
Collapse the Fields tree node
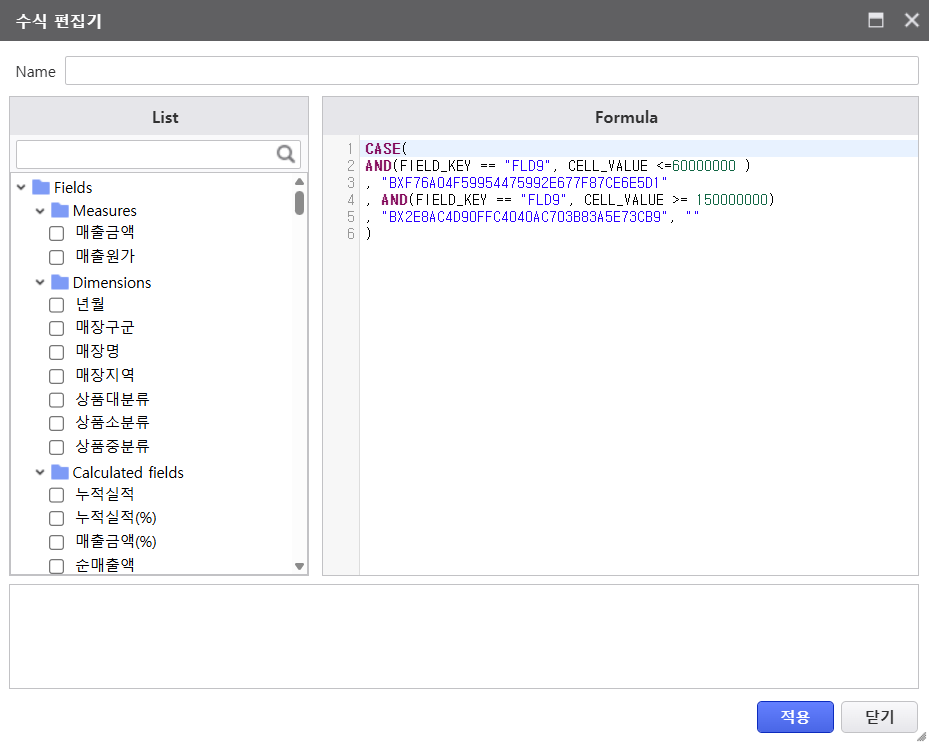[21, 187]
